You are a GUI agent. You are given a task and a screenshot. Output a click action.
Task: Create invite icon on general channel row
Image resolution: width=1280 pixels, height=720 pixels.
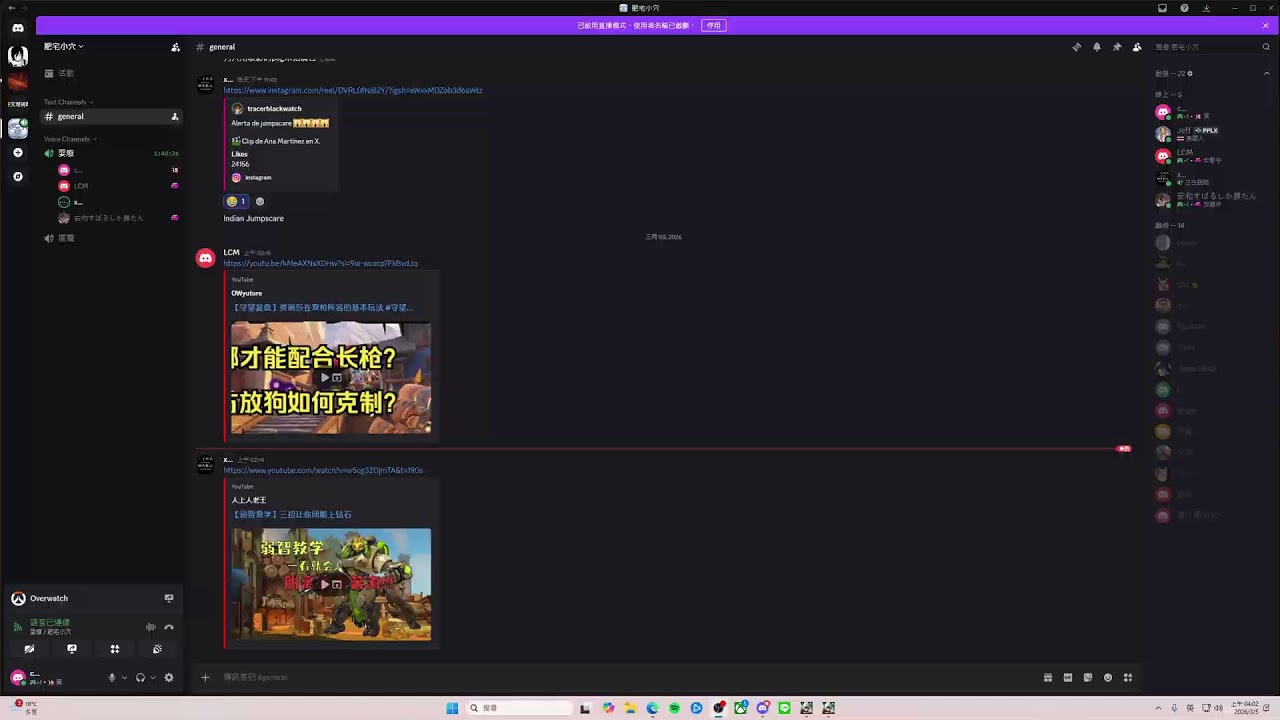(x=175, y=117)
